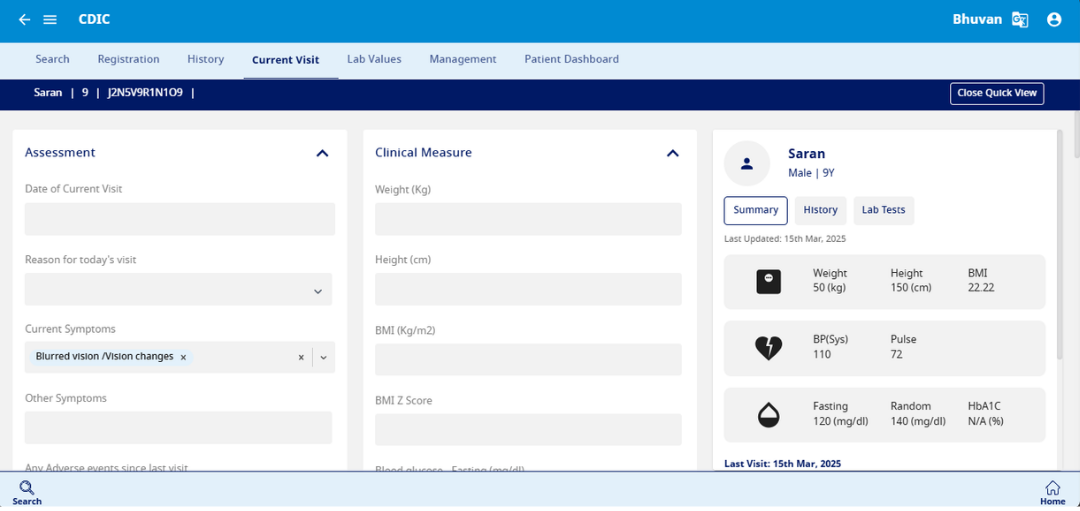Click the Search magnifier icon in bottom bar

pyautogui.click(x=27, y=488)
